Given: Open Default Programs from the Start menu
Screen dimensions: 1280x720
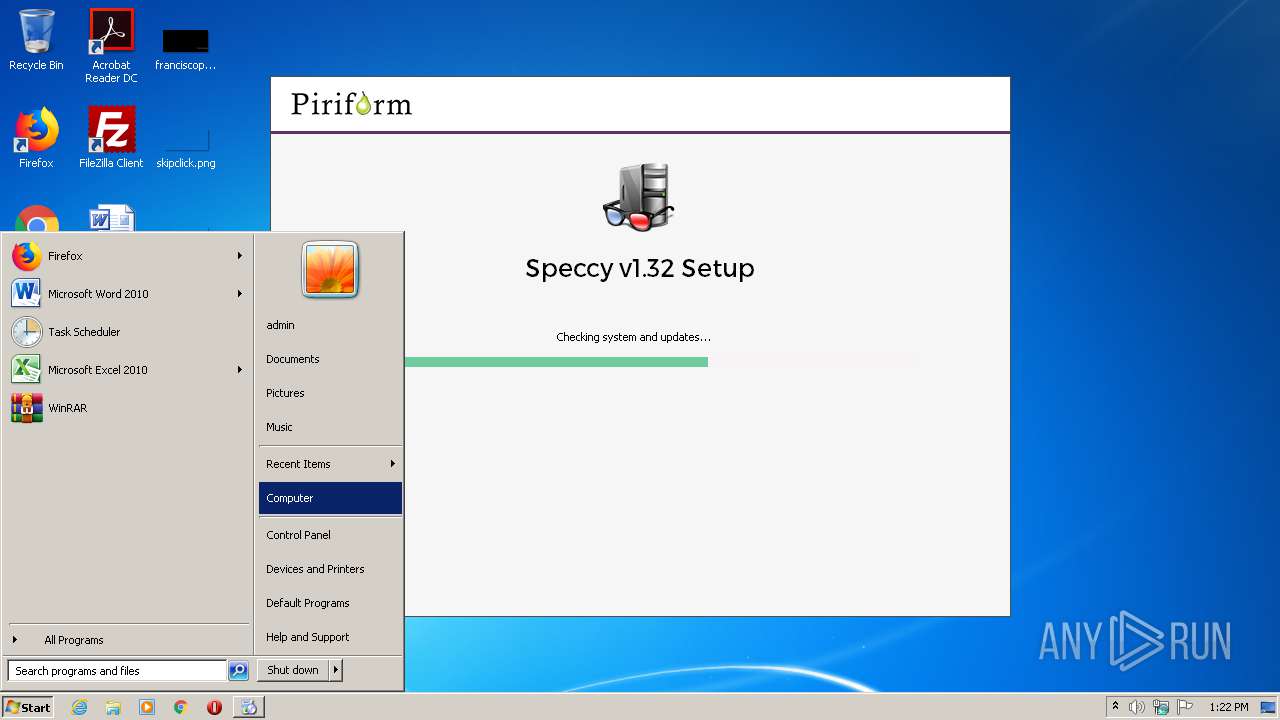Looking at the screenshot, I should pyautogui.click(x=330, y=603).
